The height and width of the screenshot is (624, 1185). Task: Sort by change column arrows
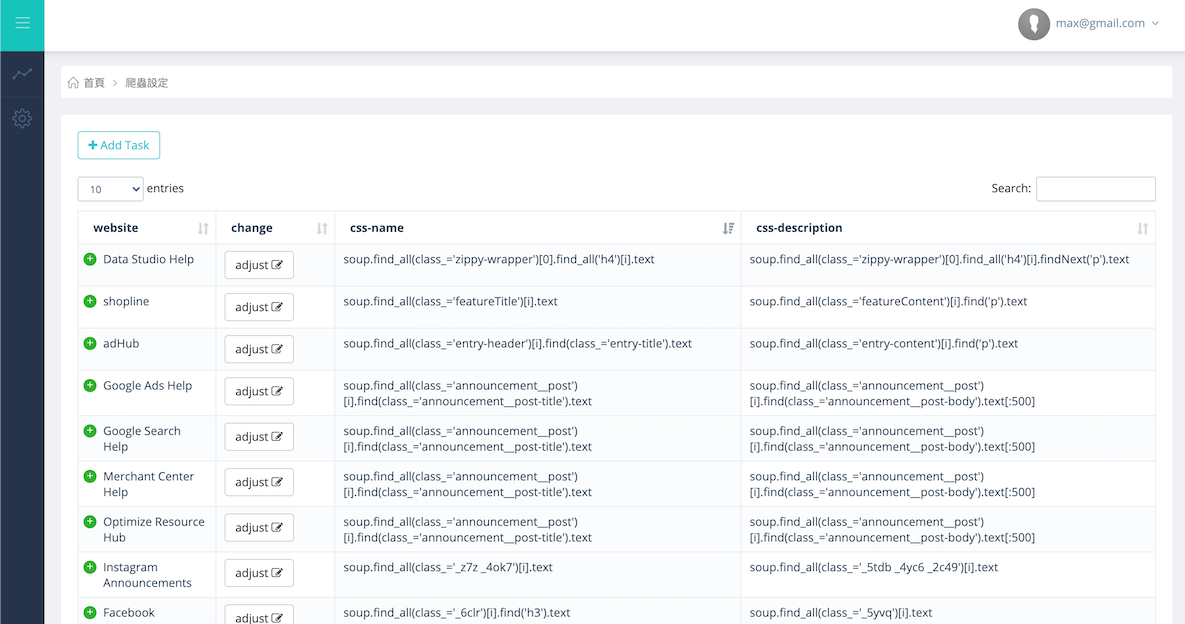click(322, 228)
